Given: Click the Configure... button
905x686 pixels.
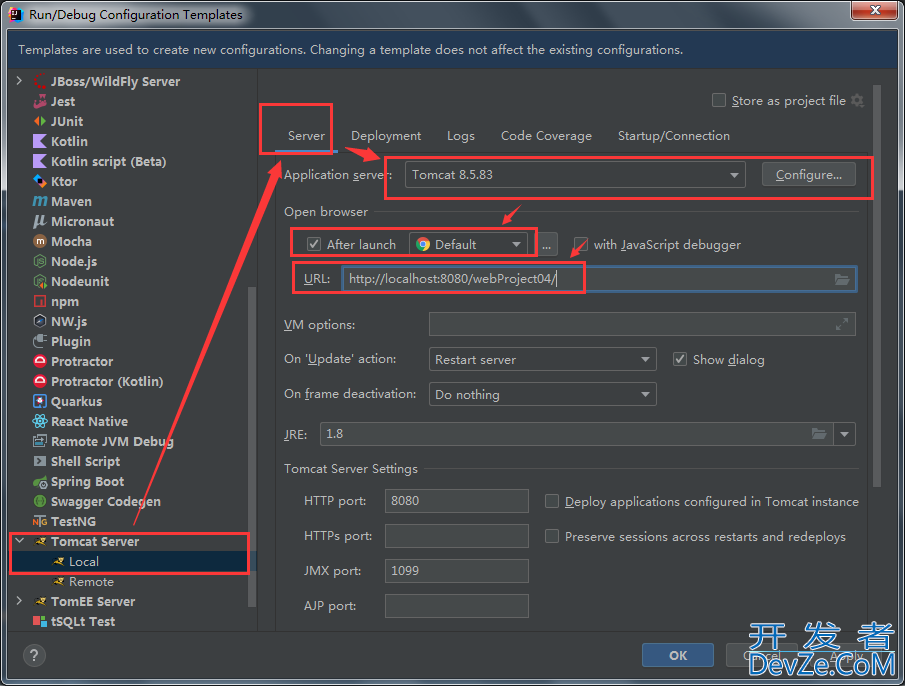Looking at the screenshot, I should 809,175.
